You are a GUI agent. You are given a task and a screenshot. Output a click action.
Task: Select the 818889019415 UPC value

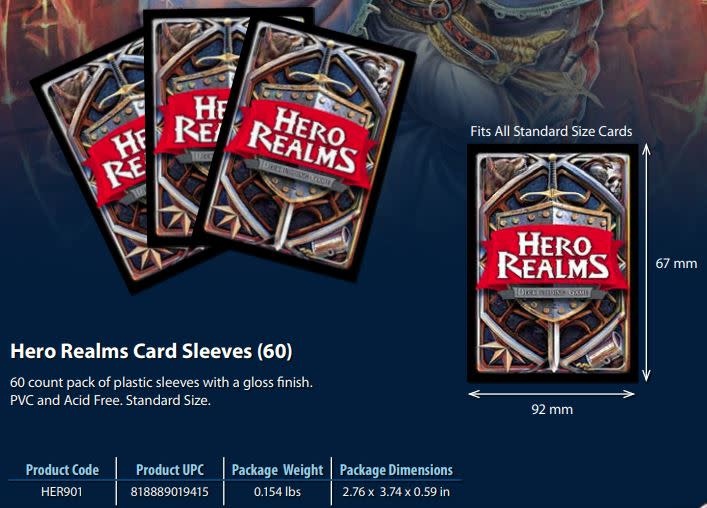170,491
